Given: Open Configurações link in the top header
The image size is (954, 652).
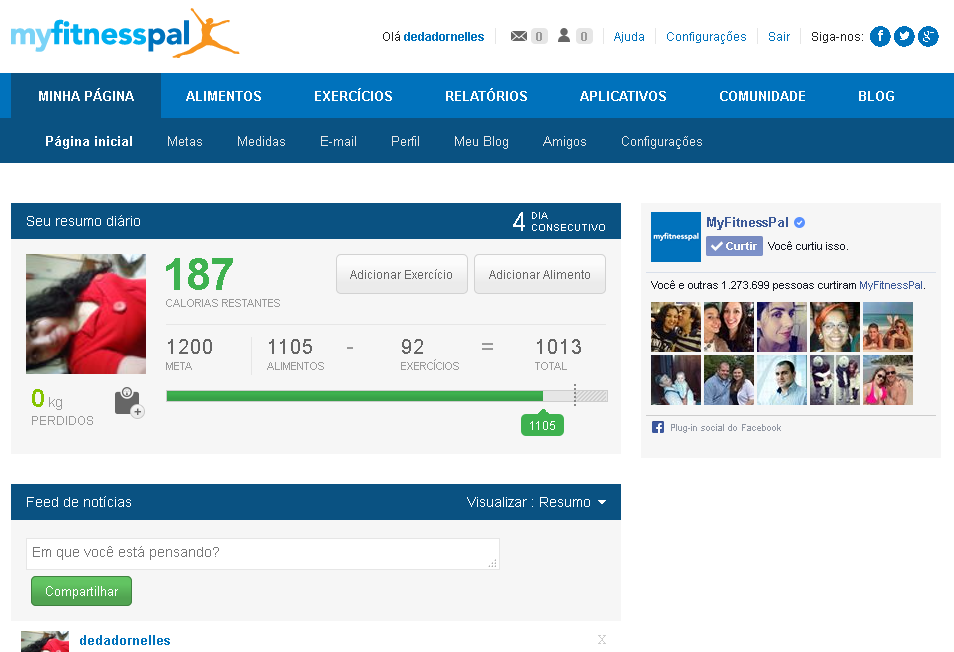Looking at the screenshot, I should (x=706, y=36).
